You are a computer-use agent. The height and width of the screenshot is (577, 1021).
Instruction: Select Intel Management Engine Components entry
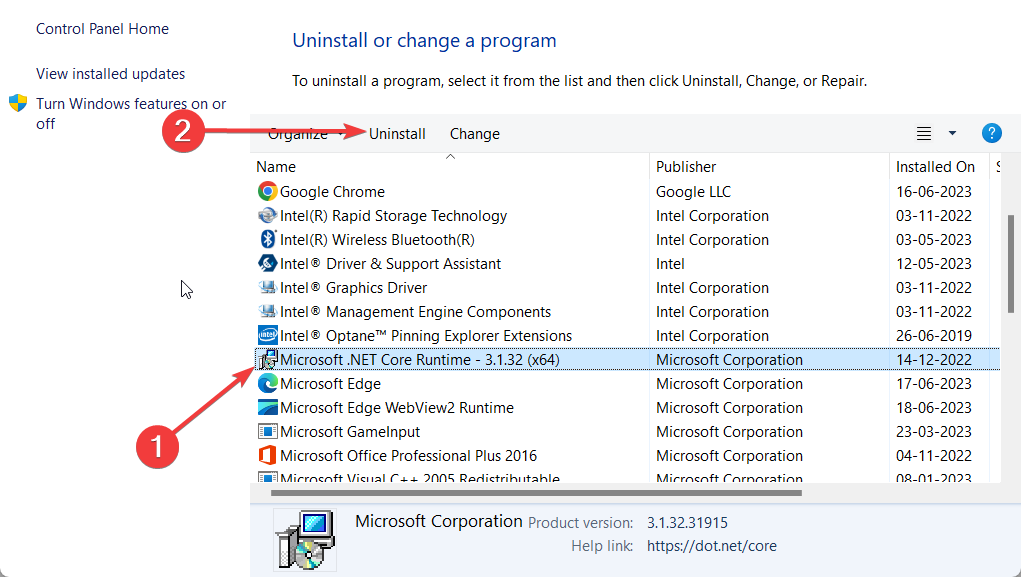(x=415, y=312)
